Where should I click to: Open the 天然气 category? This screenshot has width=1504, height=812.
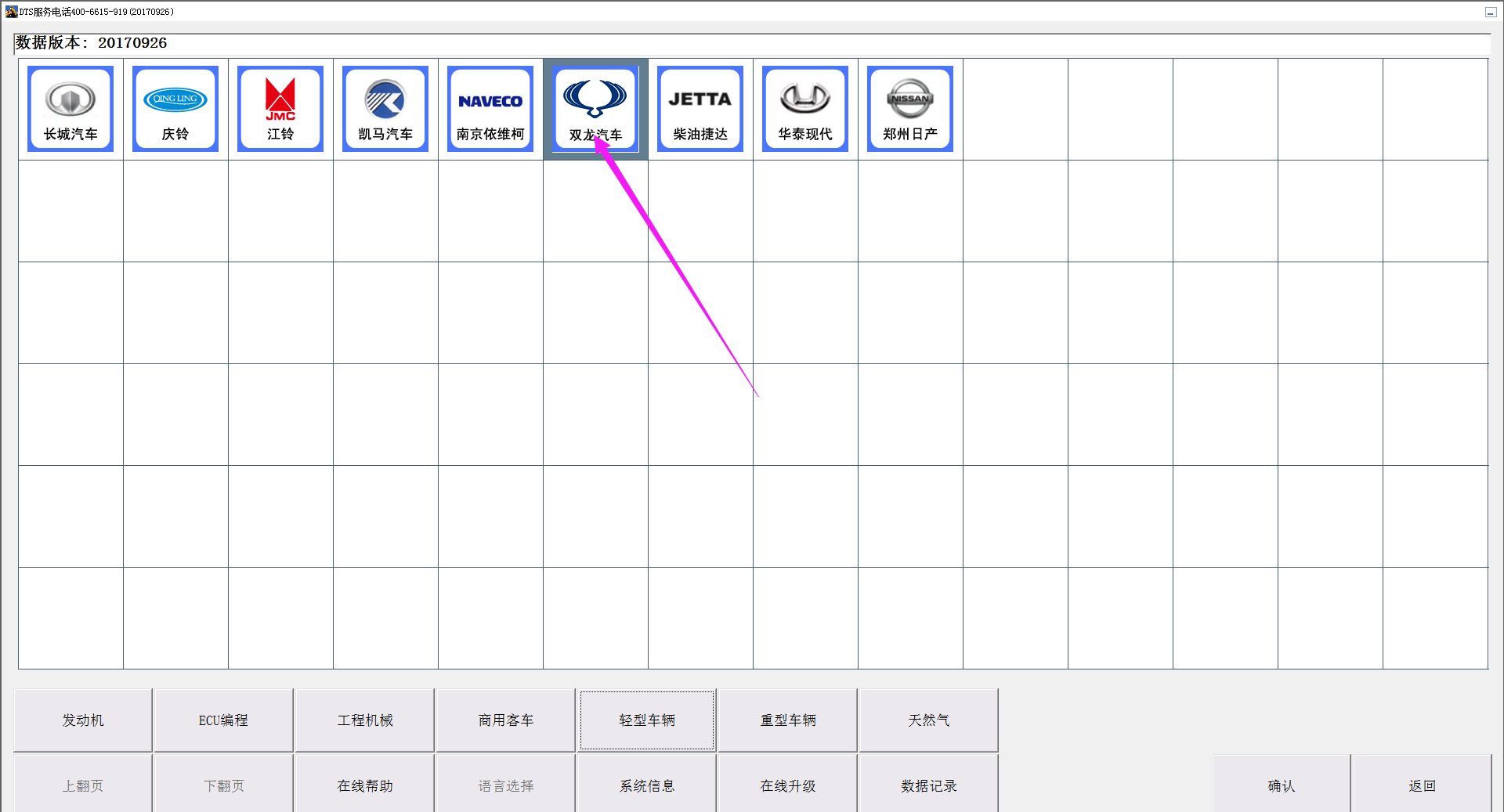click(929, 720)
